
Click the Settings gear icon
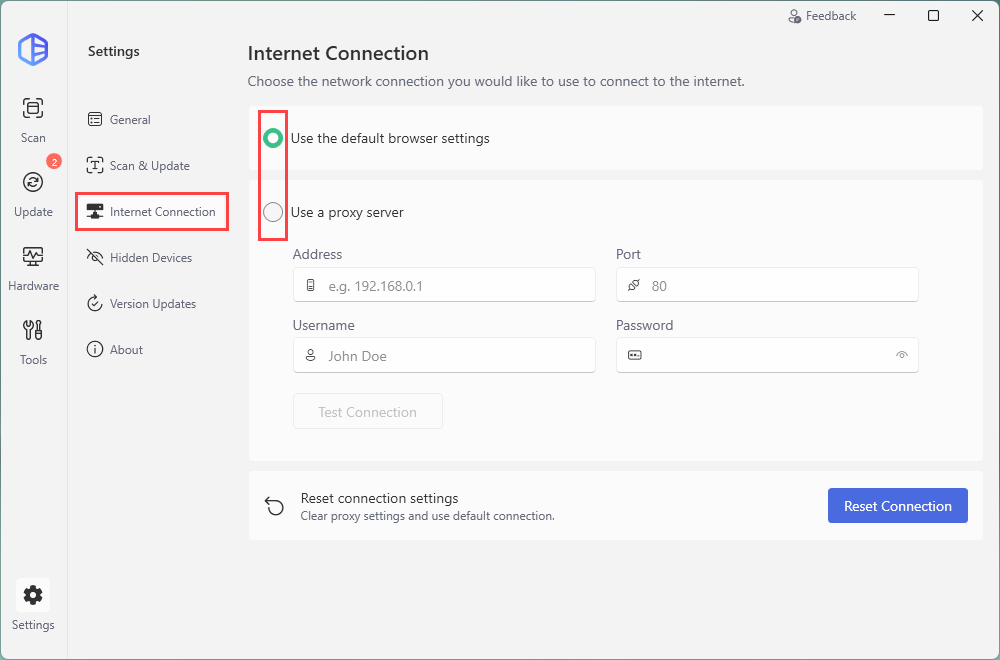[x=33, y=596]
